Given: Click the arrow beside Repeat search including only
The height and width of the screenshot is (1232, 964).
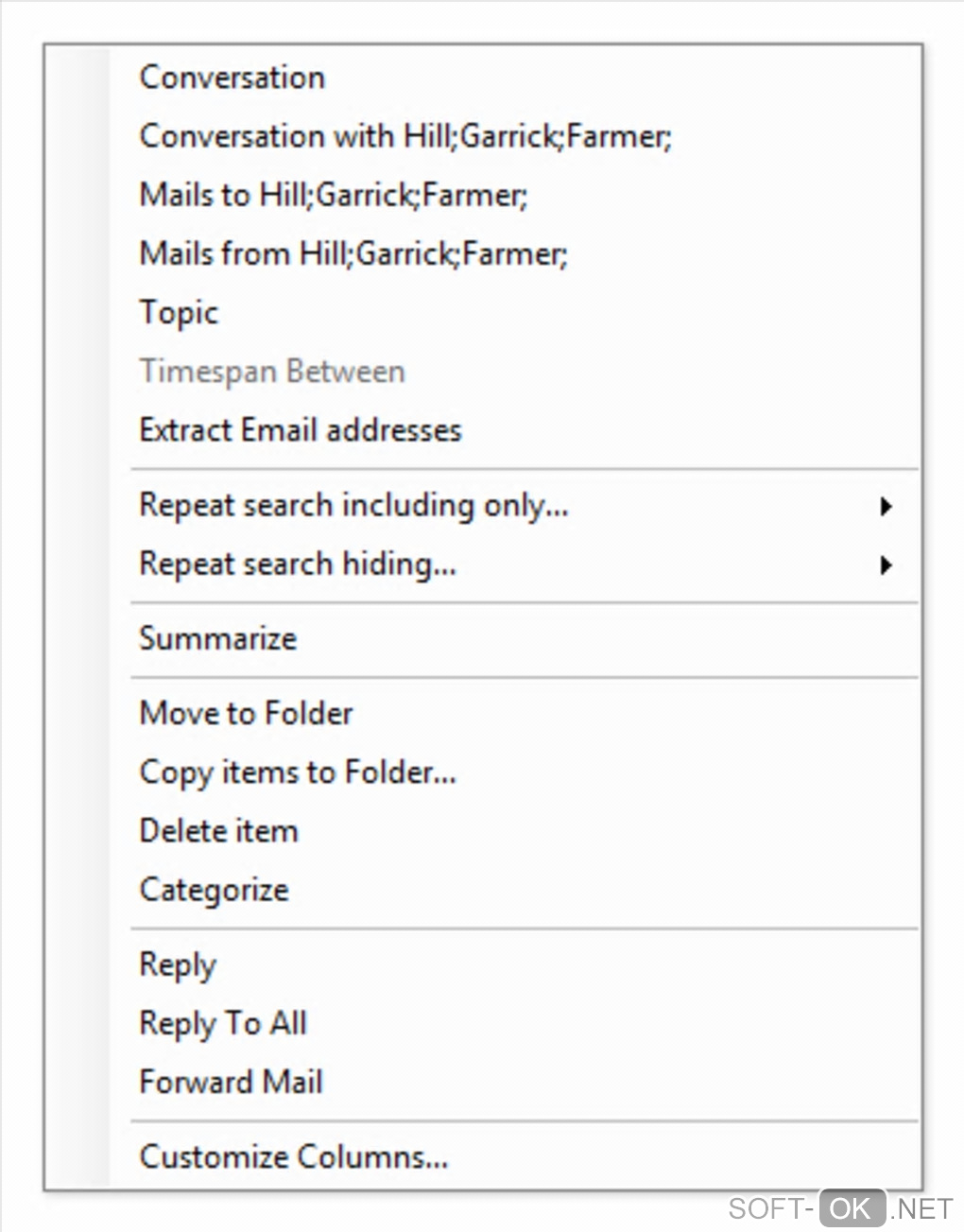Looking at the screenshot, I should coord(886,506).
